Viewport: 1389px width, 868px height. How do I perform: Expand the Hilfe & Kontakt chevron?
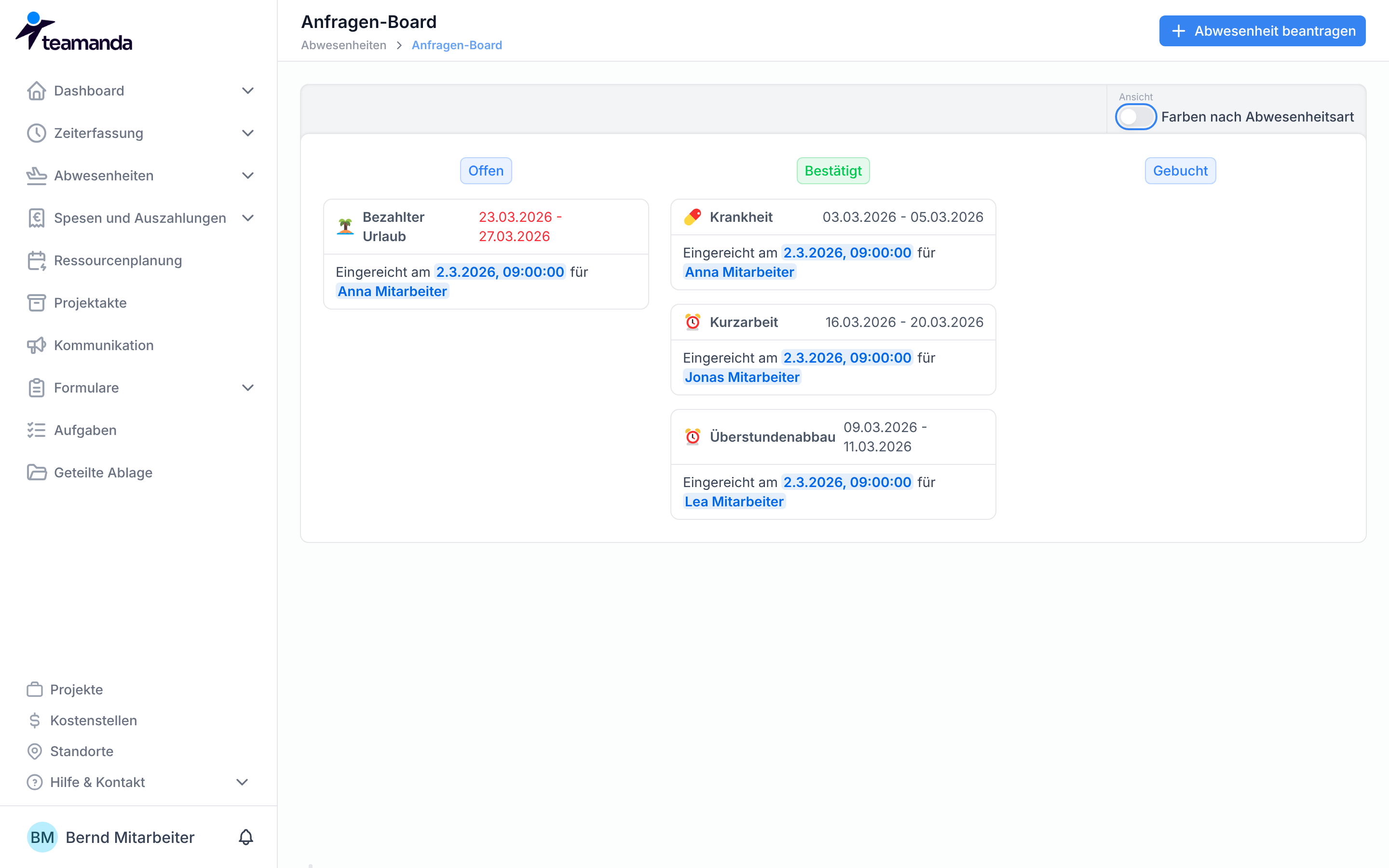tap(242, 783)
